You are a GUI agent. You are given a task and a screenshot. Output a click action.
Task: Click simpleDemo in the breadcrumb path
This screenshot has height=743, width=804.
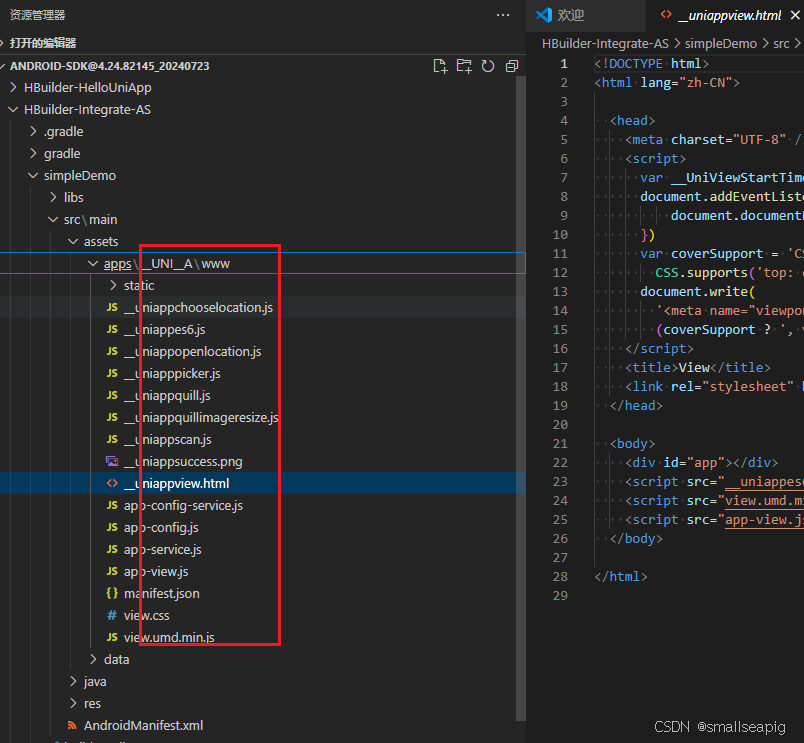tap(720, 44)
